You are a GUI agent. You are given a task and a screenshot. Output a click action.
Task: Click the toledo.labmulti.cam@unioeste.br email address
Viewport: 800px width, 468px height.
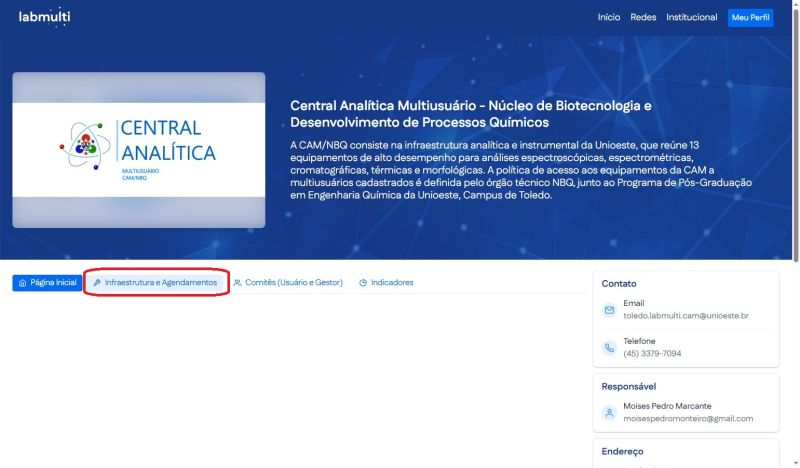tap(686, 316)
